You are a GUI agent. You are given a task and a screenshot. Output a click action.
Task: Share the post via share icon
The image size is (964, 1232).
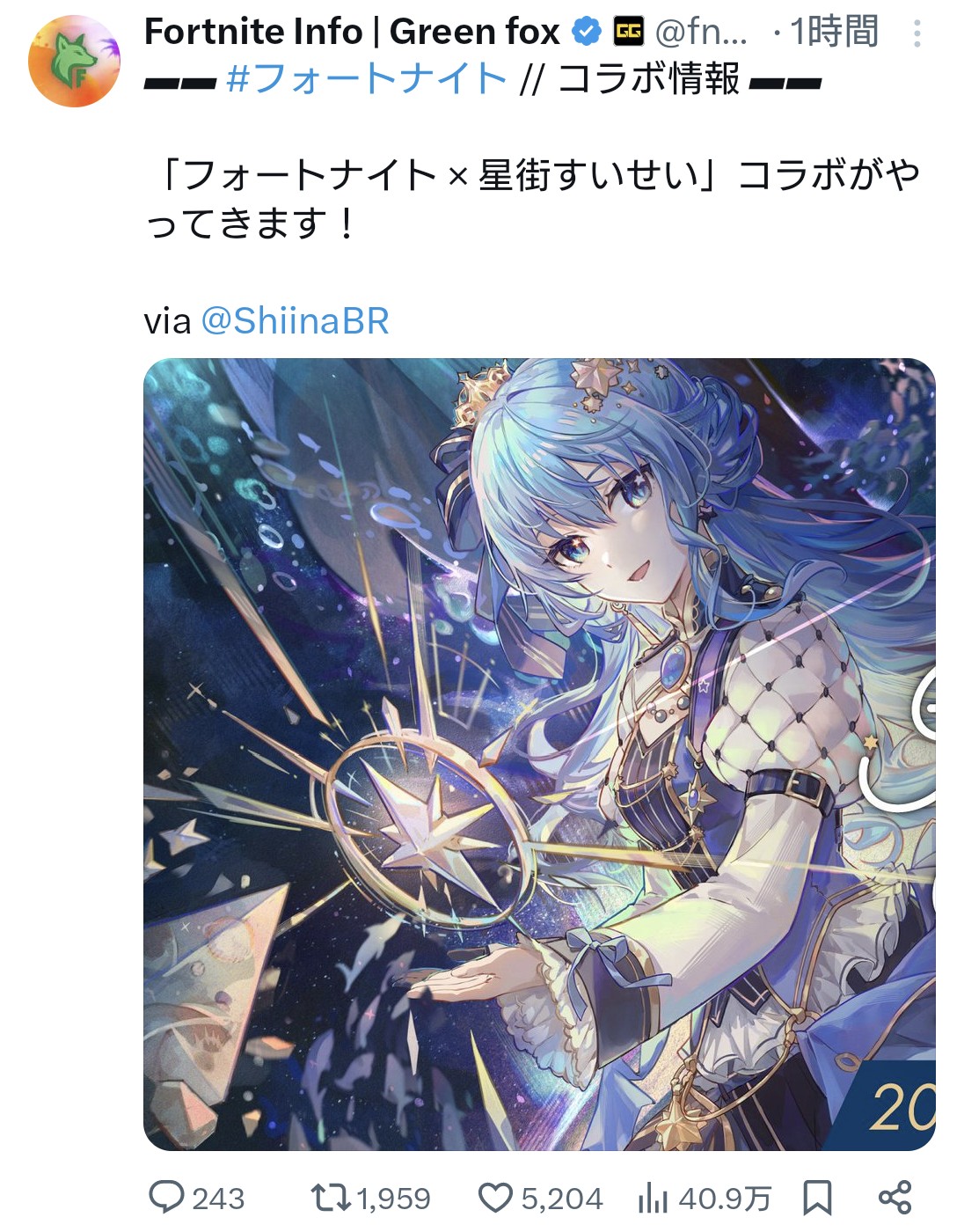pyautogui.click(x=895, y=1197)
